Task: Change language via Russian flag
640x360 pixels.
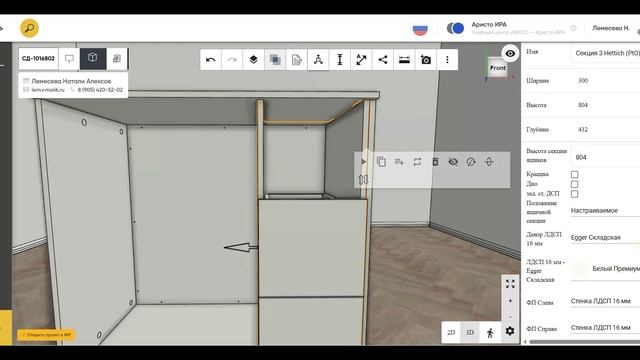Action: pyautogui.click(x=420, y=29)
